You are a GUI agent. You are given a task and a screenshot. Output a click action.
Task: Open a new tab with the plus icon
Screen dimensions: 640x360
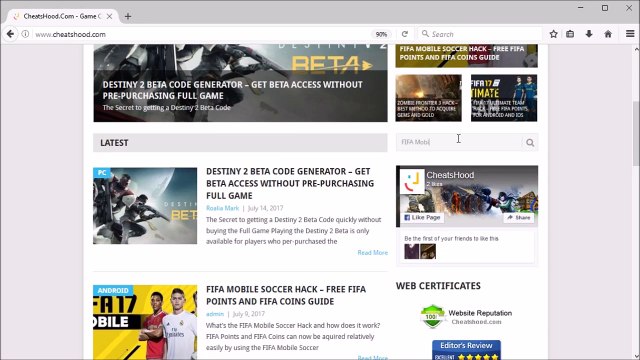(x=128, y=16)
